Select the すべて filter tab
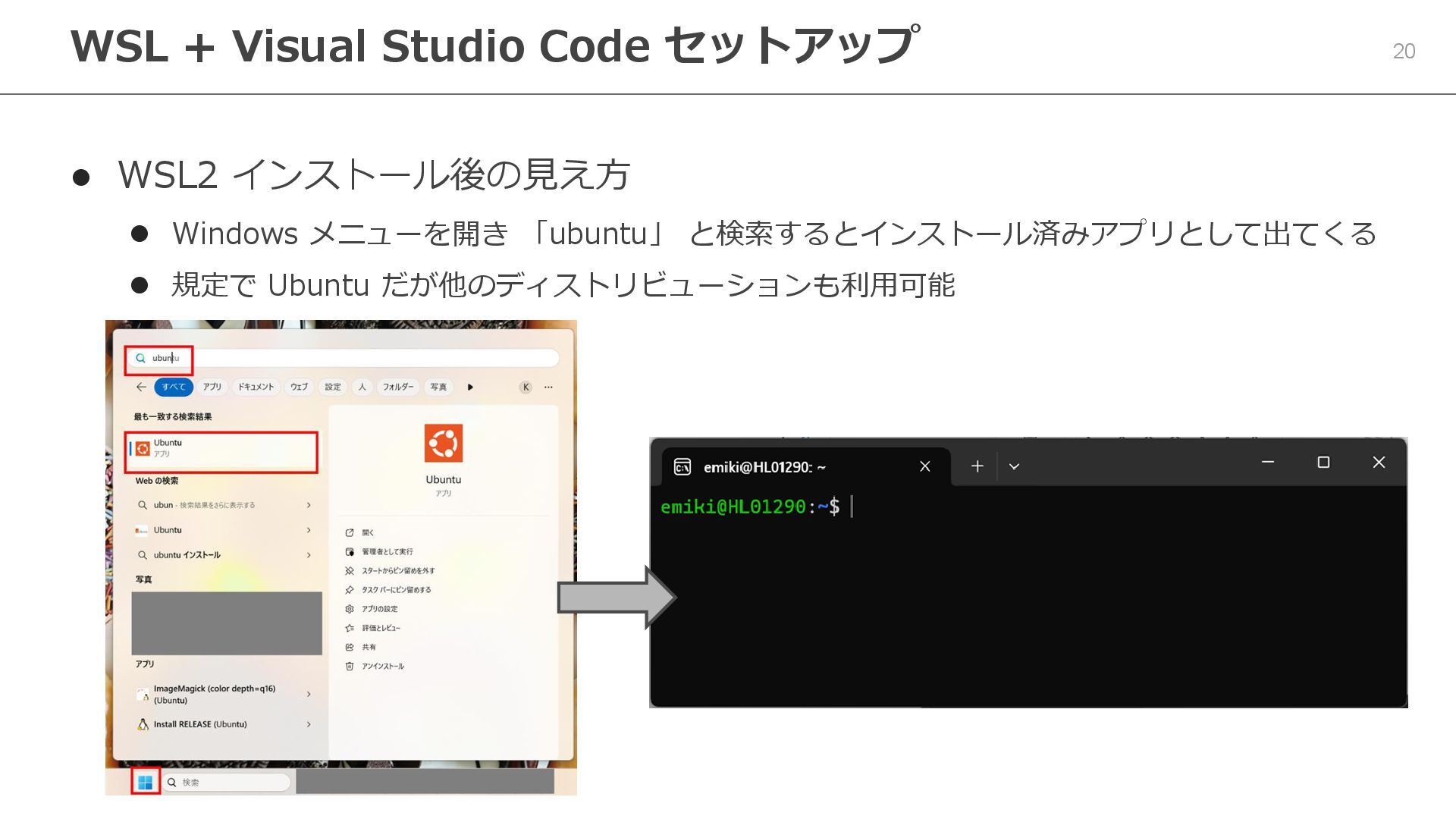The height and width of the screenshot is (819, 1456). click(x=174, y=387)
